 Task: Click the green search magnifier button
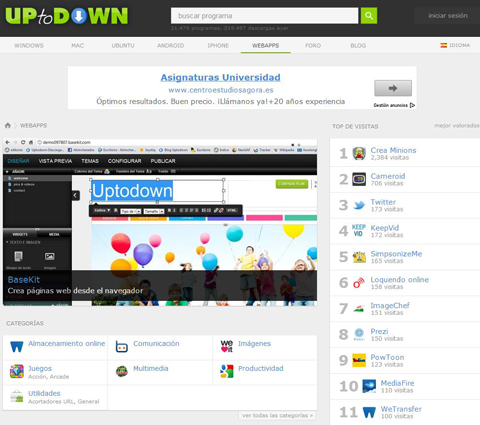(x=369, y=16)
